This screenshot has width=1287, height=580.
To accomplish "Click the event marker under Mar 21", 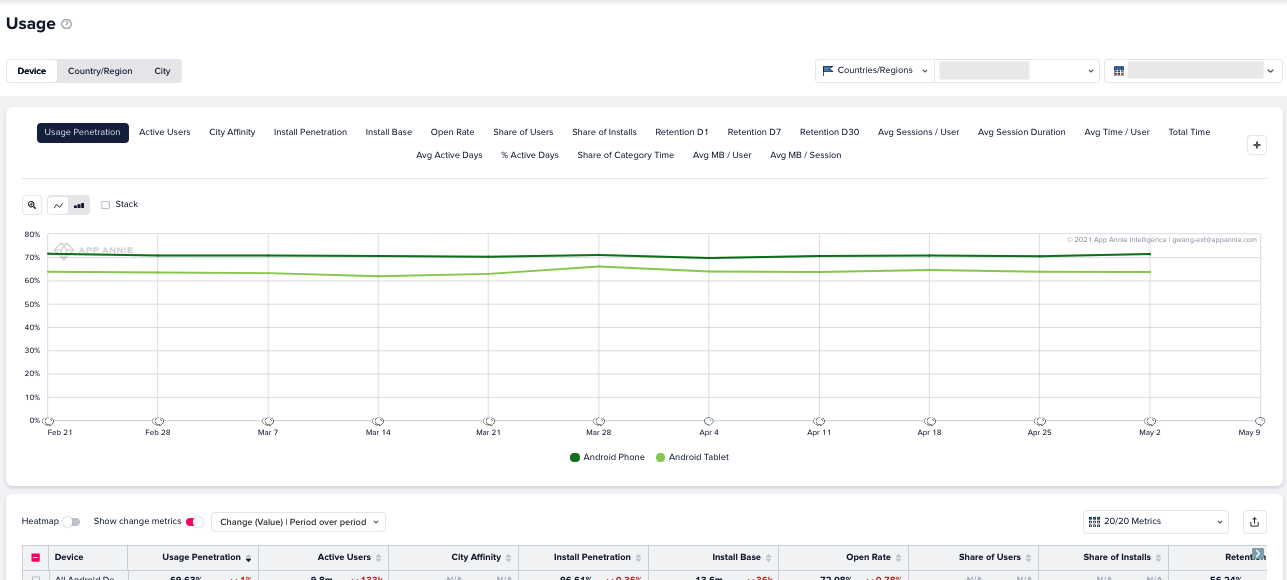I will click(489, 421).
